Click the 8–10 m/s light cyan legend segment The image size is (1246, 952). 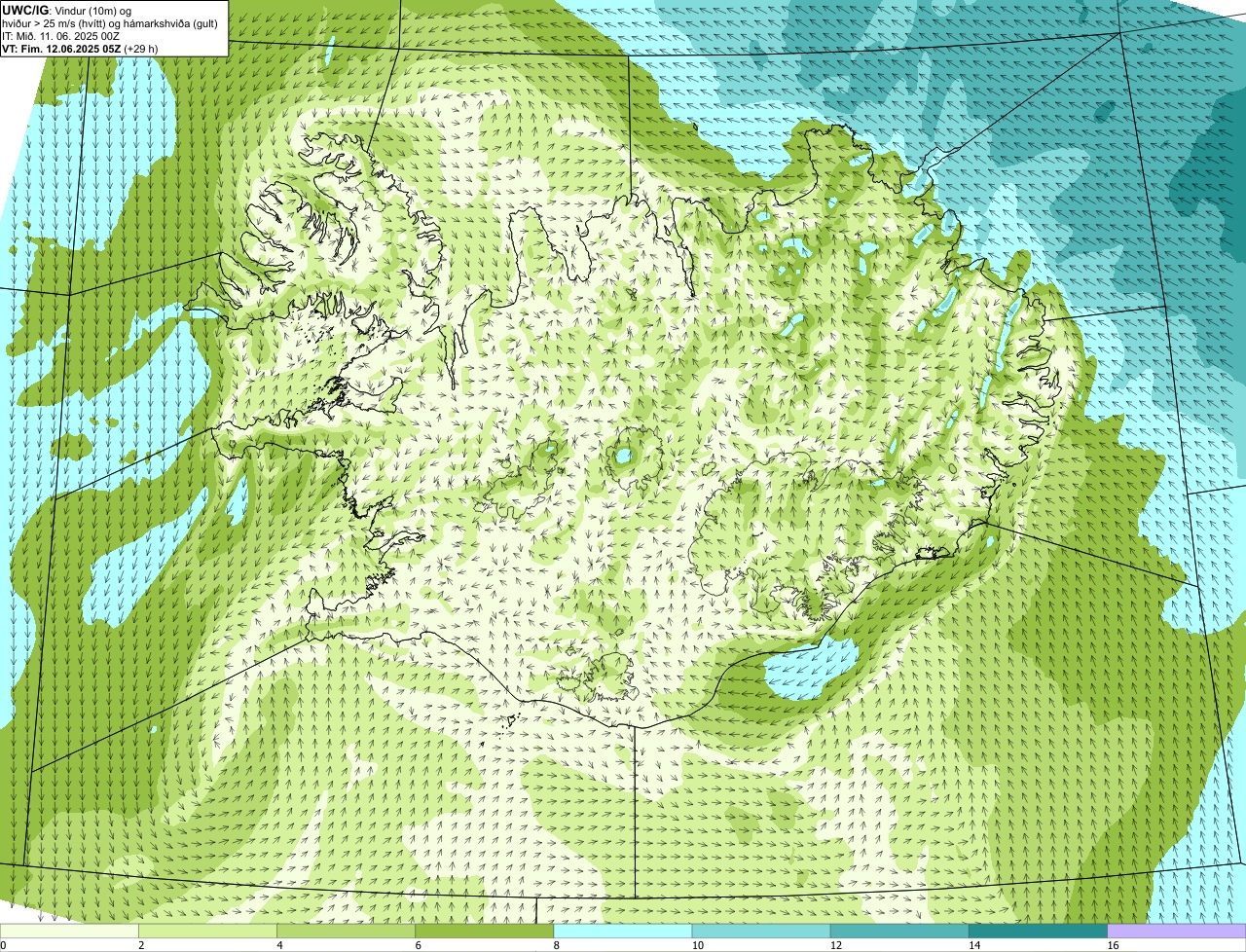(x=623, y=932)
